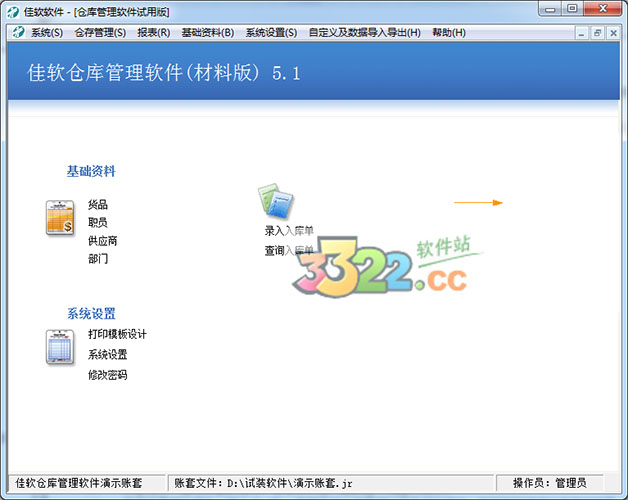Click the 系统设置 blue template icon
The height and width of the screenshot is (500, 628).
[60, 347]
